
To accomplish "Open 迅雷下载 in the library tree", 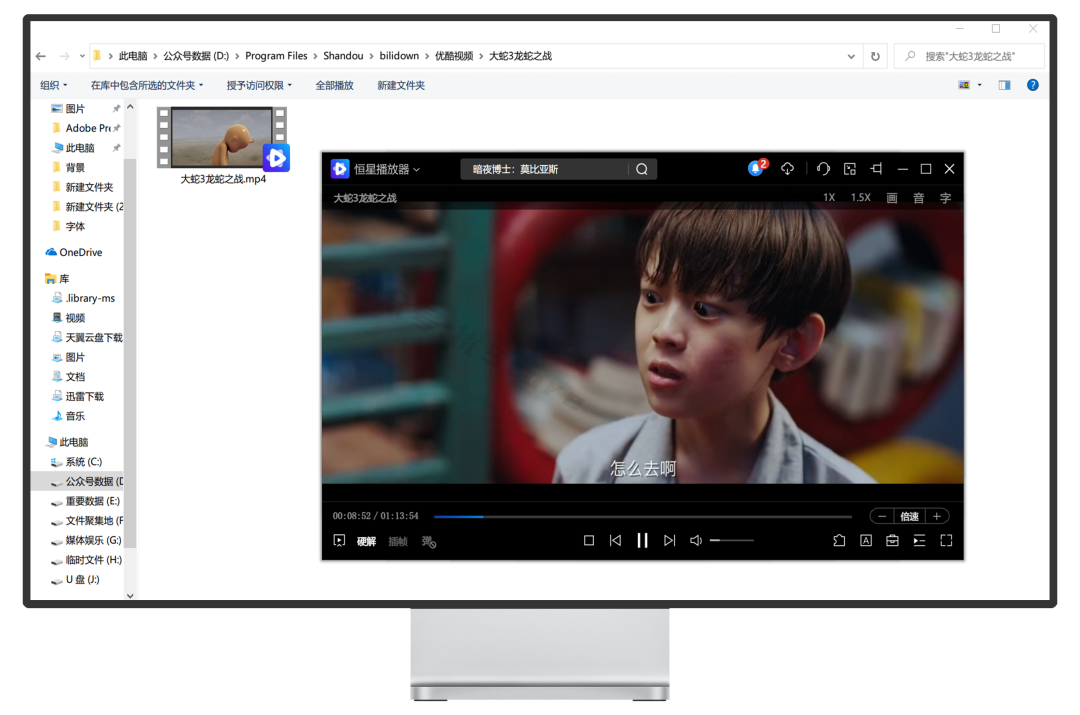I will coord(79,397).
